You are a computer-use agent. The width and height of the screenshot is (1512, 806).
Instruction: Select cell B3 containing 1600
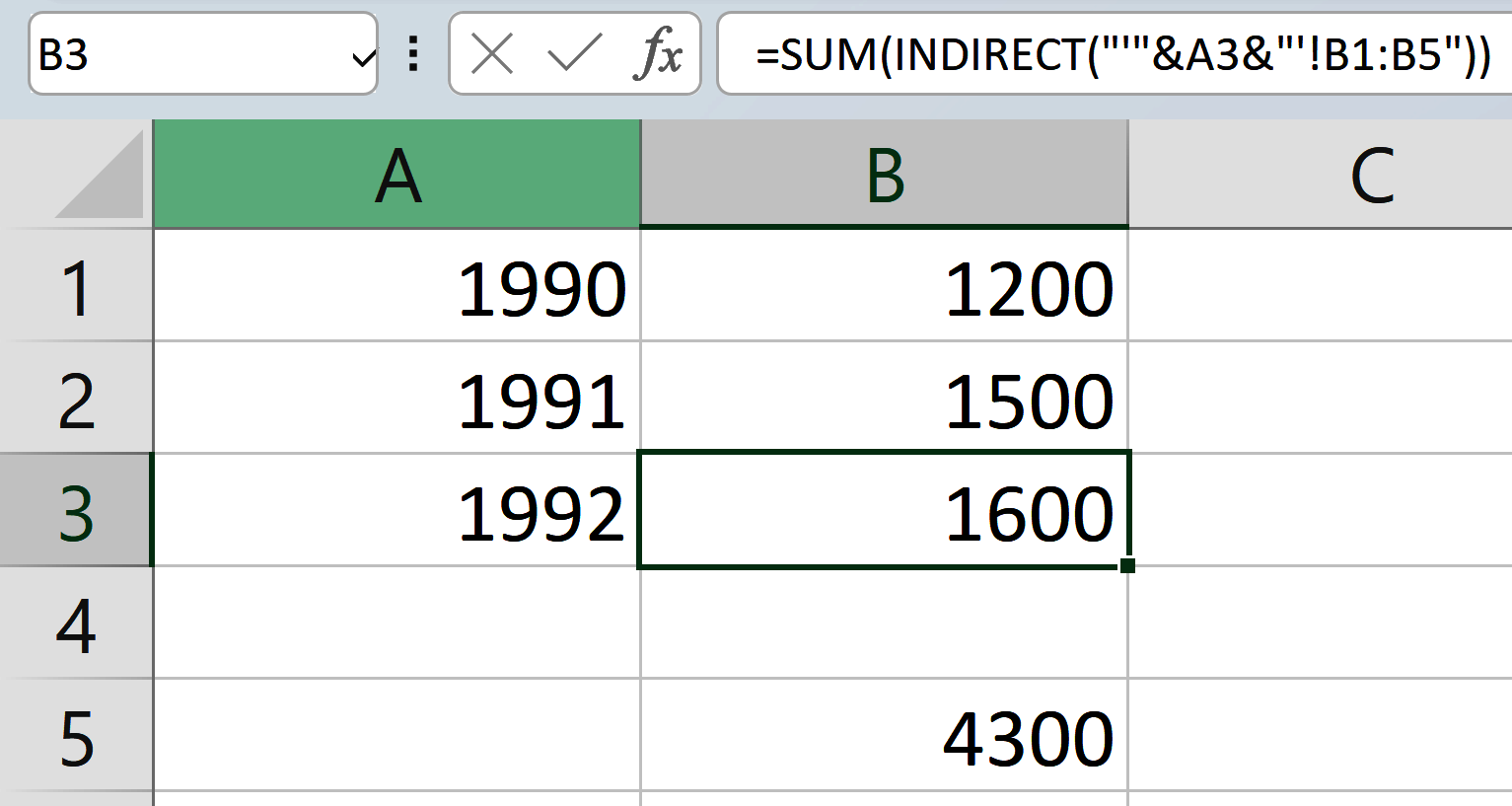tap(883, 510)
